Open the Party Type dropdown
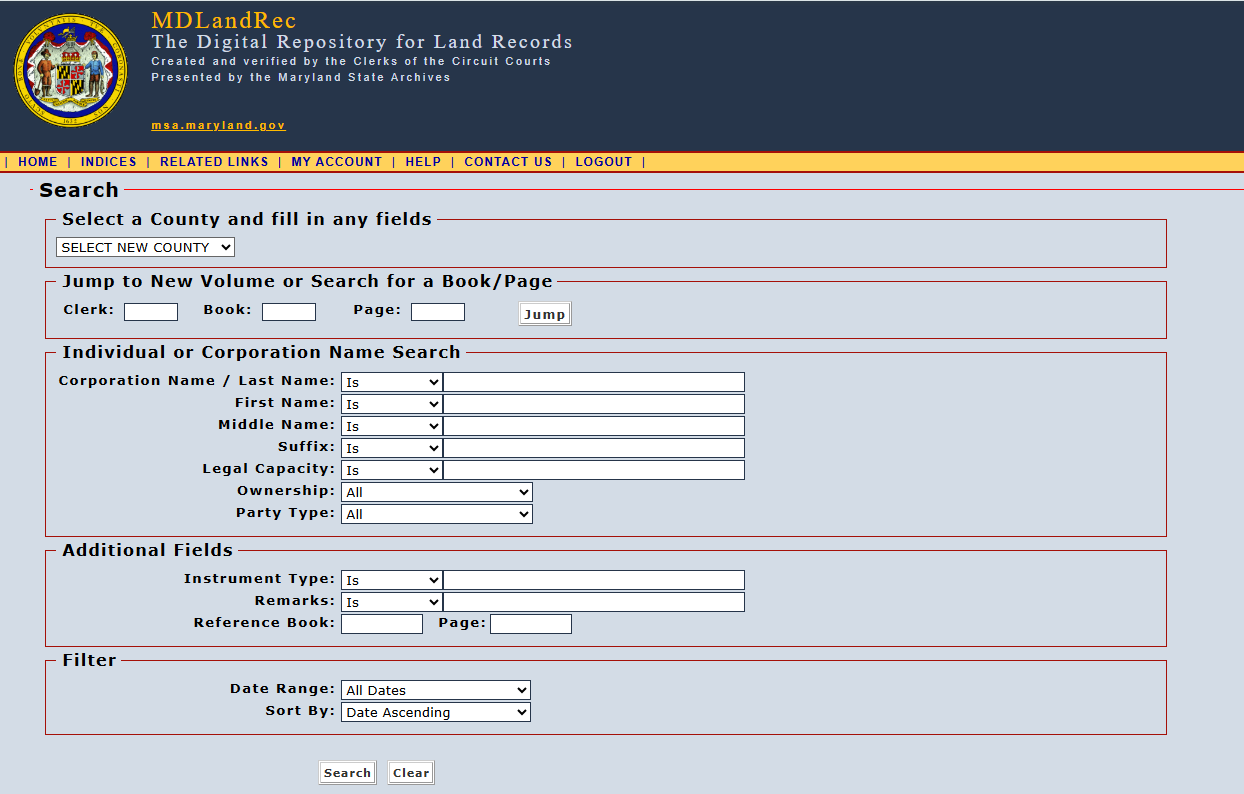Viewport: 1244px width, 794px height. (x=436, y=514)
